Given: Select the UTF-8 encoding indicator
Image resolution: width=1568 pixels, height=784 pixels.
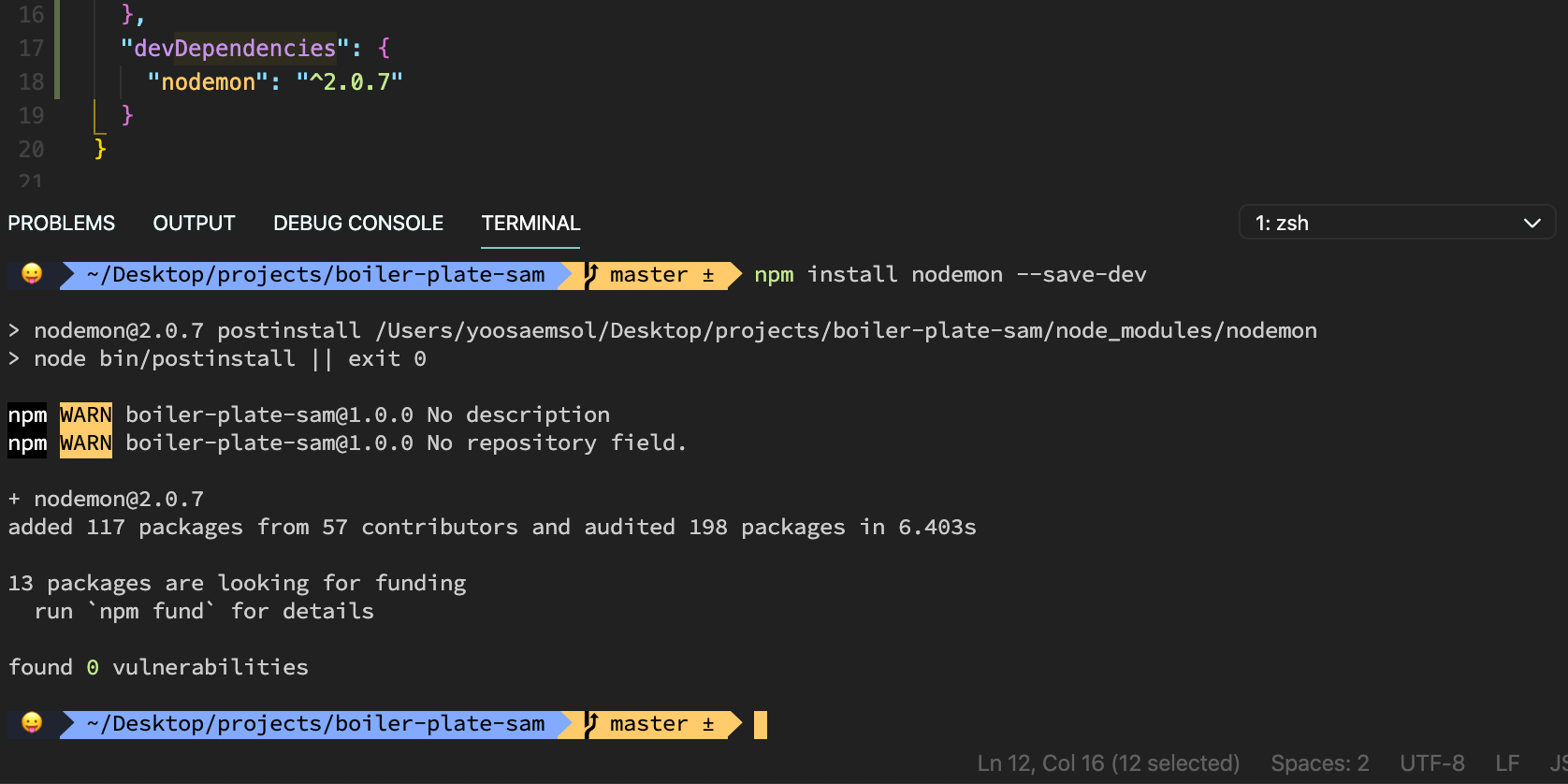Looking at the screenshot, I should pyautogui.click(x=1431, y=763).
